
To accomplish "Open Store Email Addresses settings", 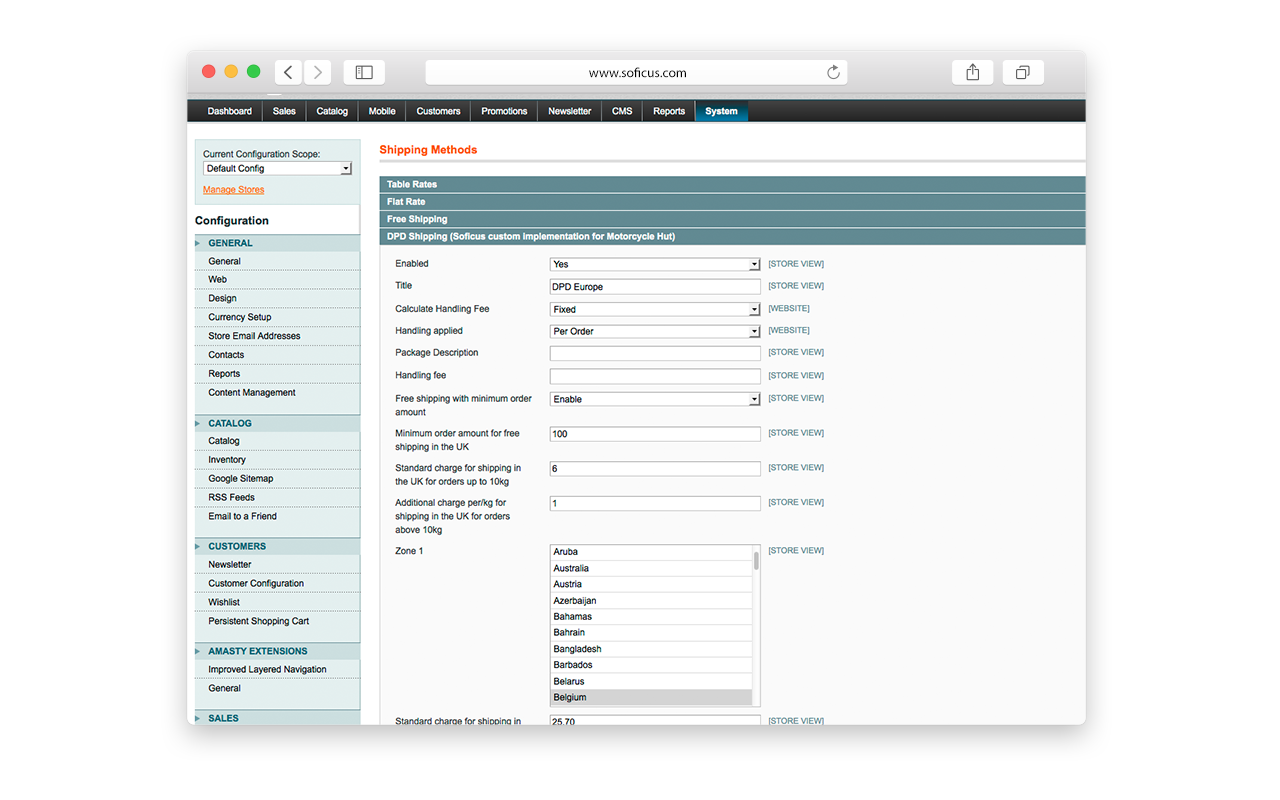I will (254, 336).
